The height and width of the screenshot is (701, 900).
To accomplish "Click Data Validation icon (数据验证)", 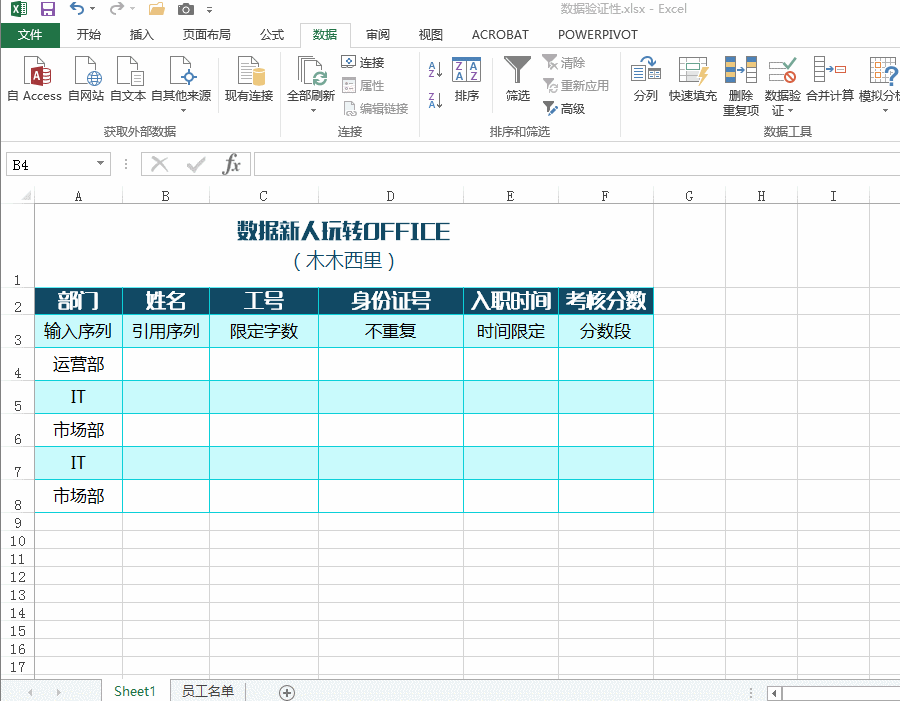I will point(782,70).
